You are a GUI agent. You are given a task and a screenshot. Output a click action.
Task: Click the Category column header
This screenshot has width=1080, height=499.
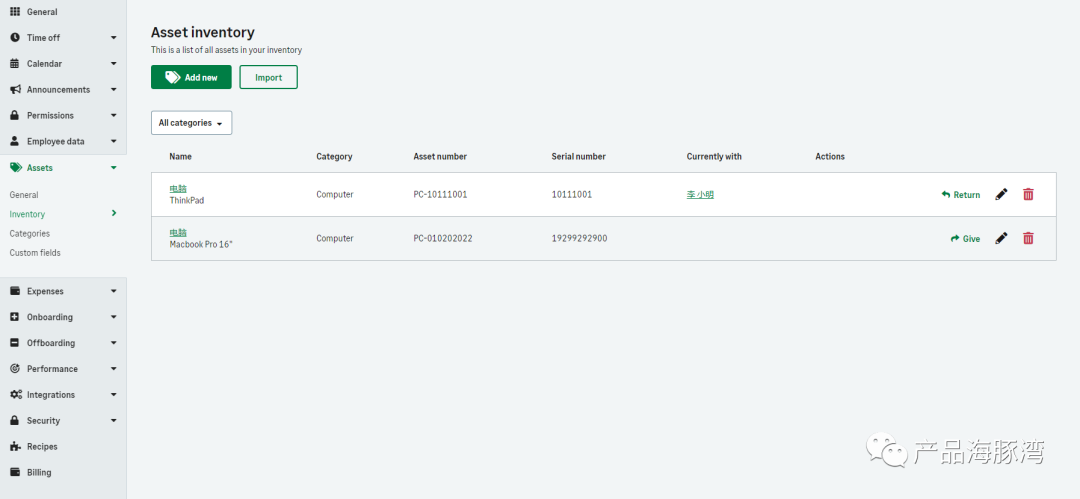click(334, 156)
